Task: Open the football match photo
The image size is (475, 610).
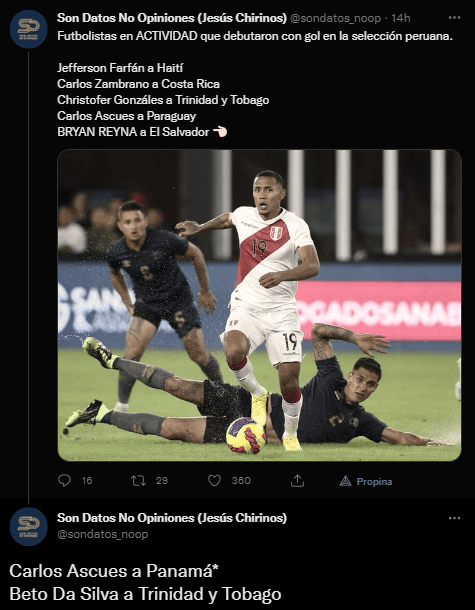Action: (259, 305)
